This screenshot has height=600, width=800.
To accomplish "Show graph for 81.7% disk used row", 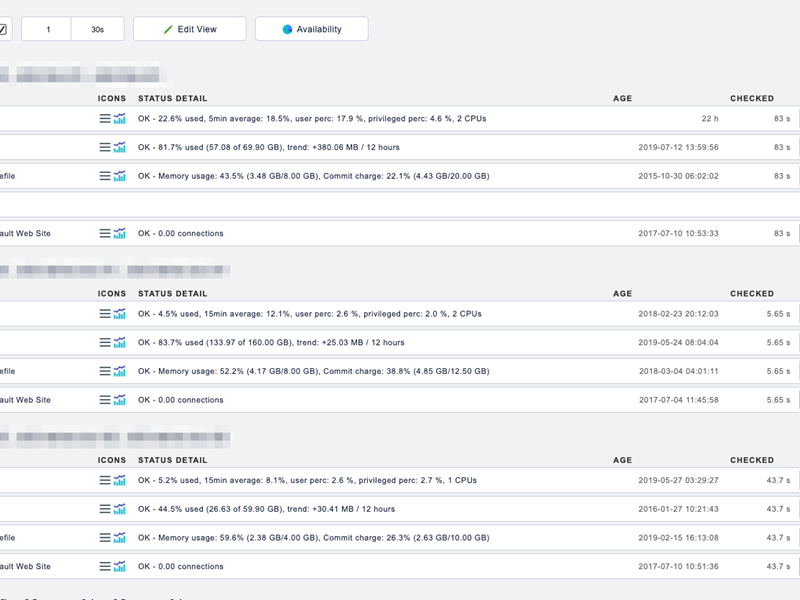I will tap(120, 147).
